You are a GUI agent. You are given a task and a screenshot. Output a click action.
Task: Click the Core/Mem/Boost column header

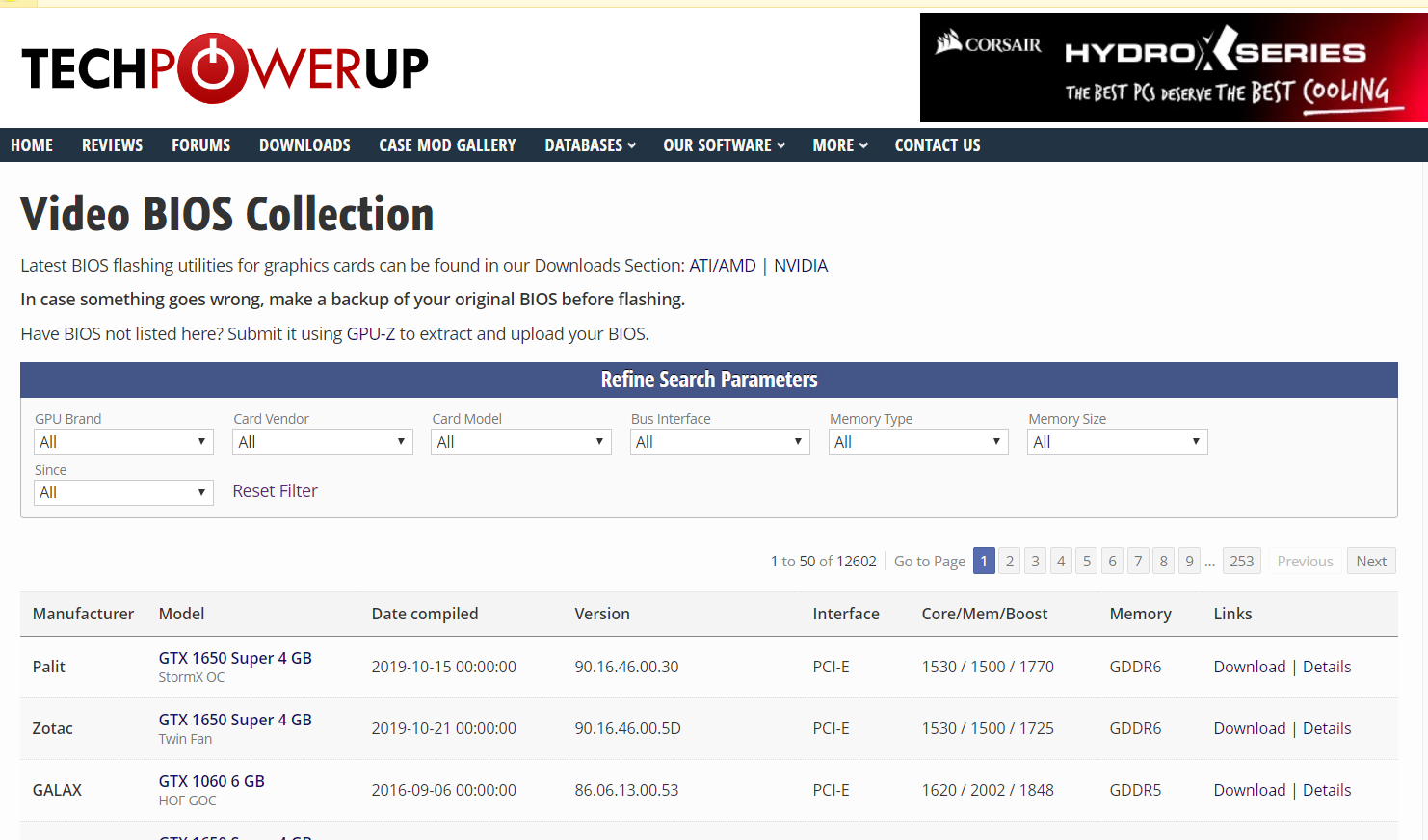985,614
